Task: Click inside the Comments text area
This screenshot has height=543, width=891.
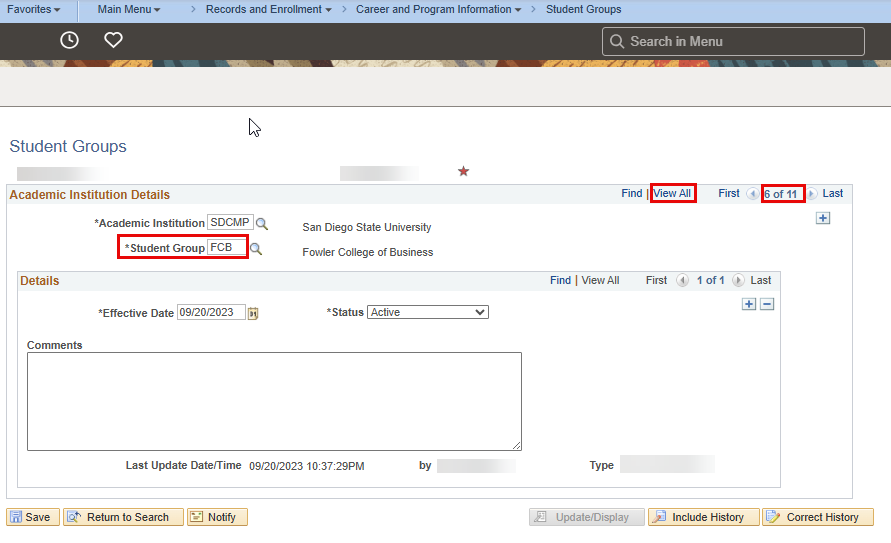Action: pos(274,402)
